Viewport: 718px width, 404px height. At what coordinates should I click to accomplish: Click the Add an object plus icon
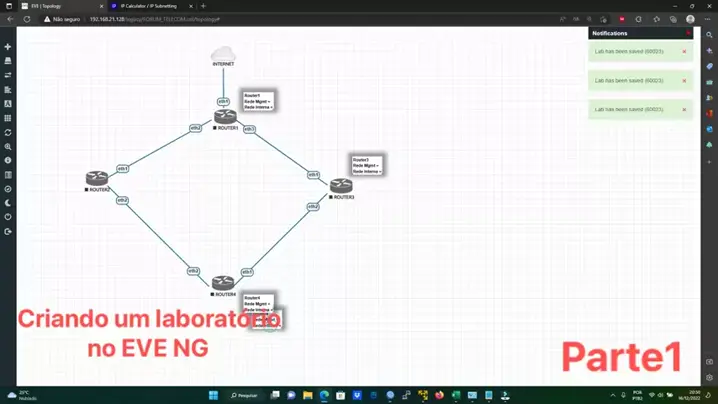8,47
